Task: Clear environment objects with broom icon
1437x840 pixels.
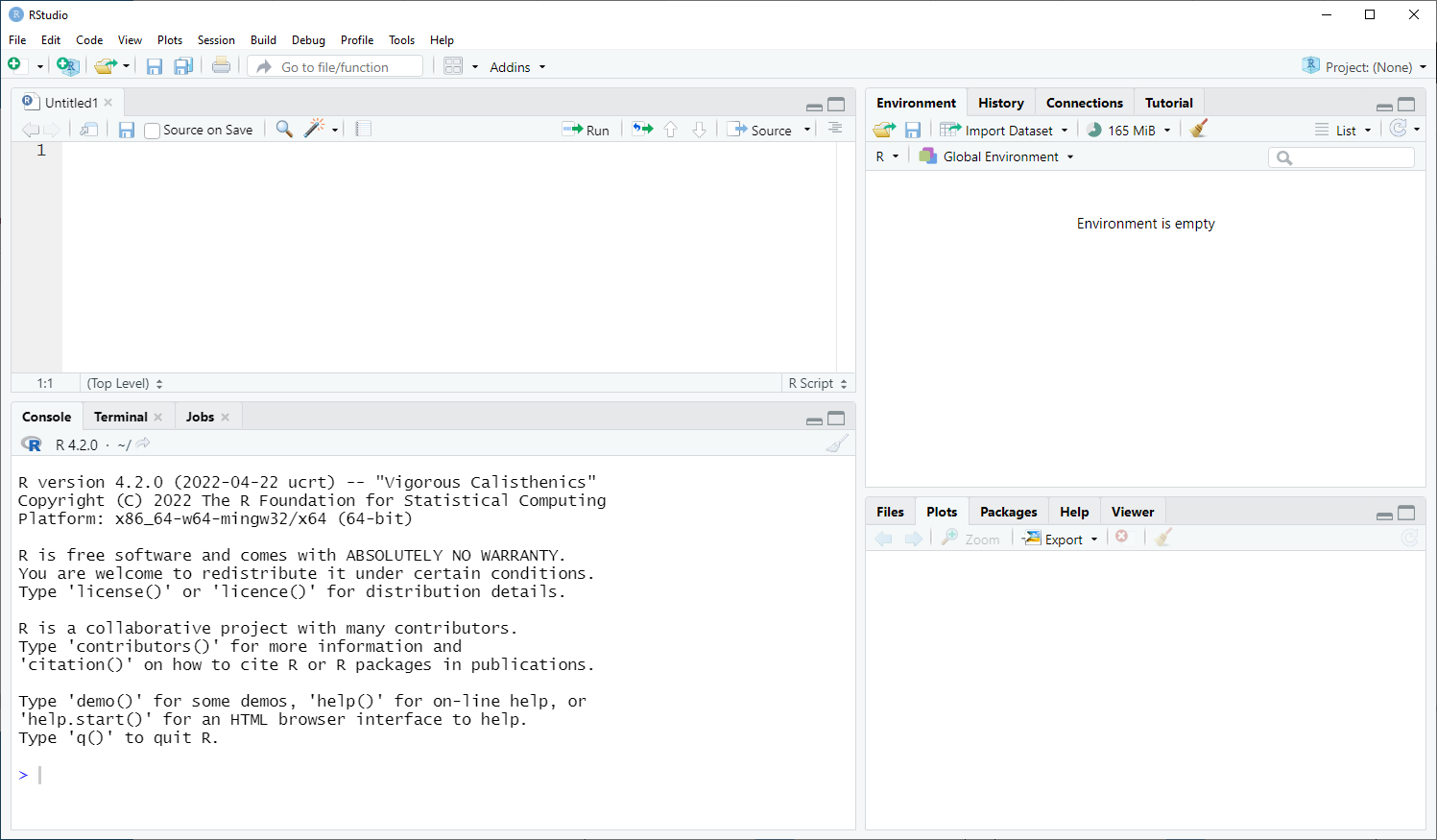Action: click(x=1198, y=130)
